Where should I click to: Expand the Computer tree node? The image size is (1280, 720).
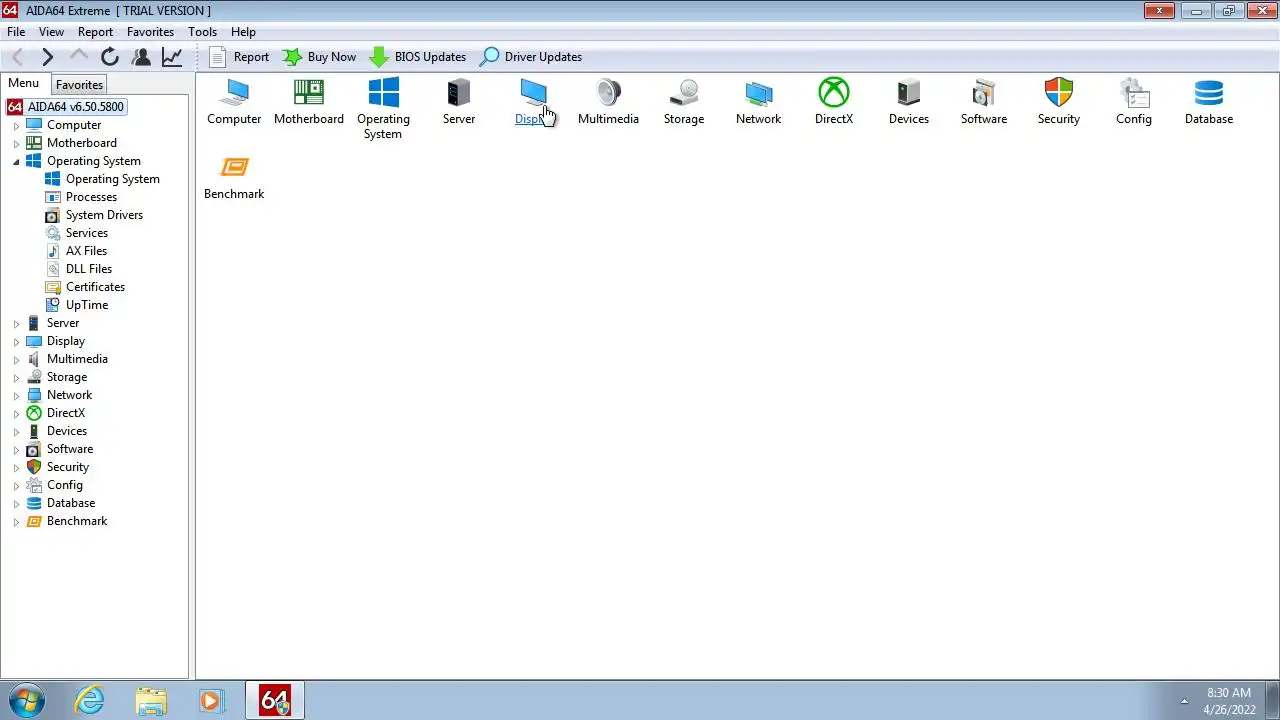(16, 126)
